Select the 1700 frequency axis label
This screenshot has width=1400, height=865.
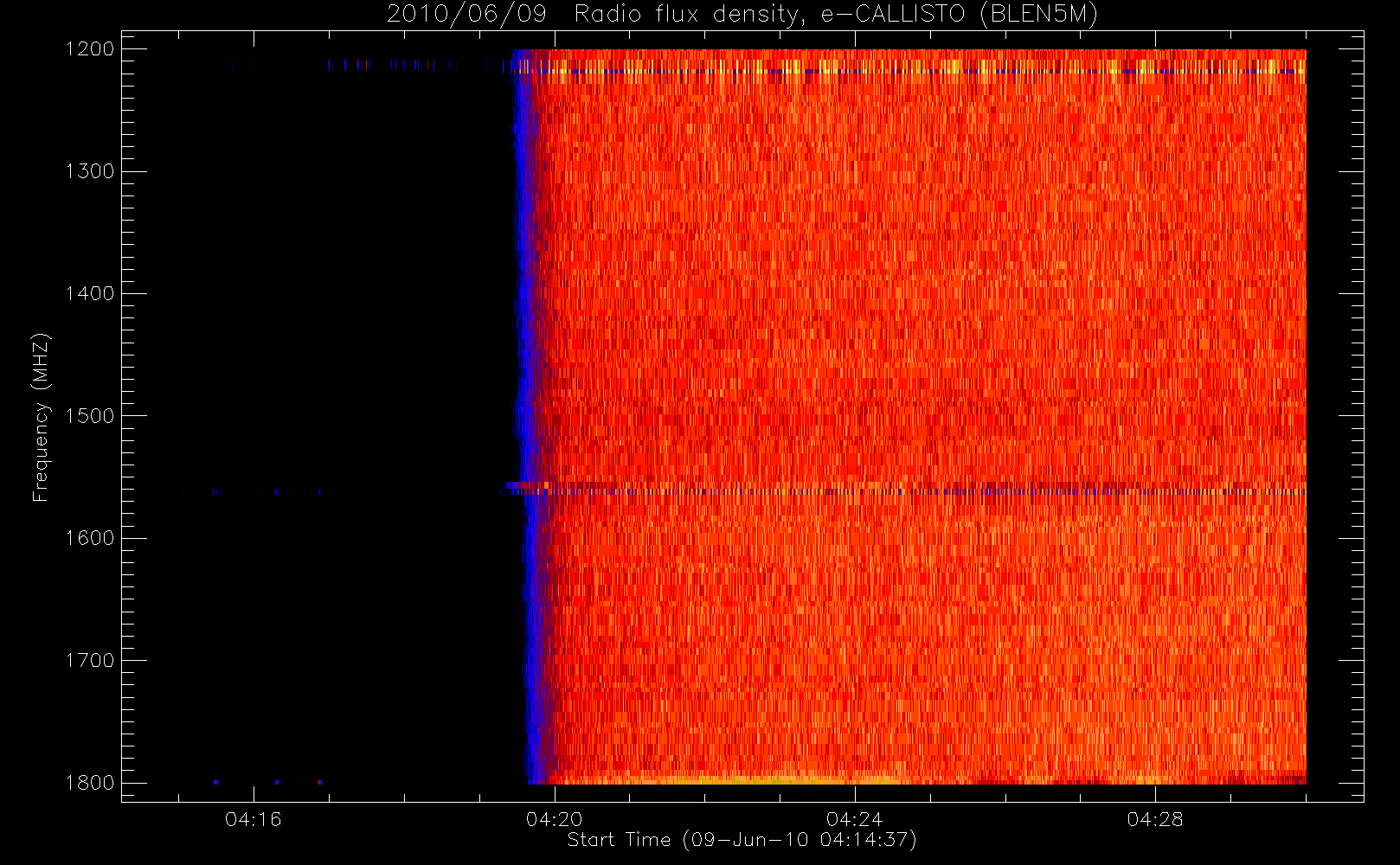(90, 660)
